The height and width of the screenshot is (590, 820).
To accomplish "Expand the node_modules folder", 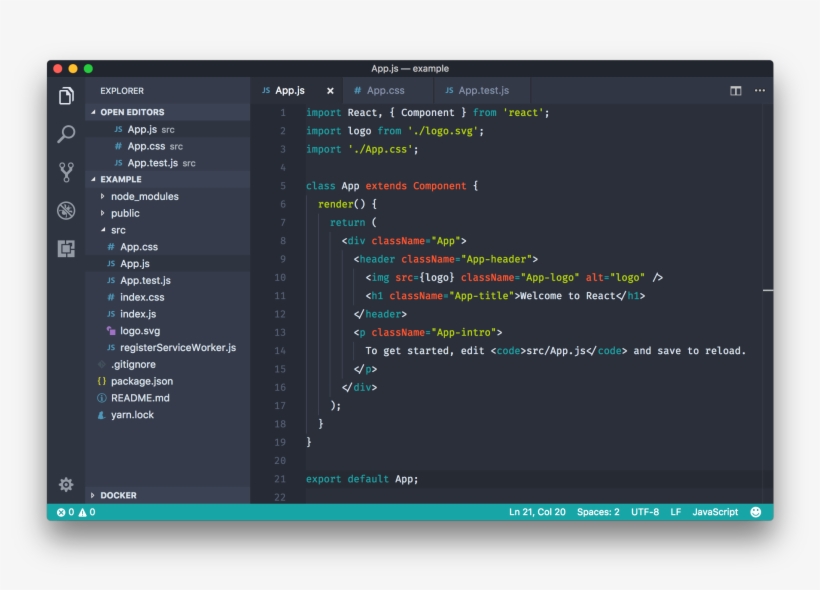I will point(144,196).
